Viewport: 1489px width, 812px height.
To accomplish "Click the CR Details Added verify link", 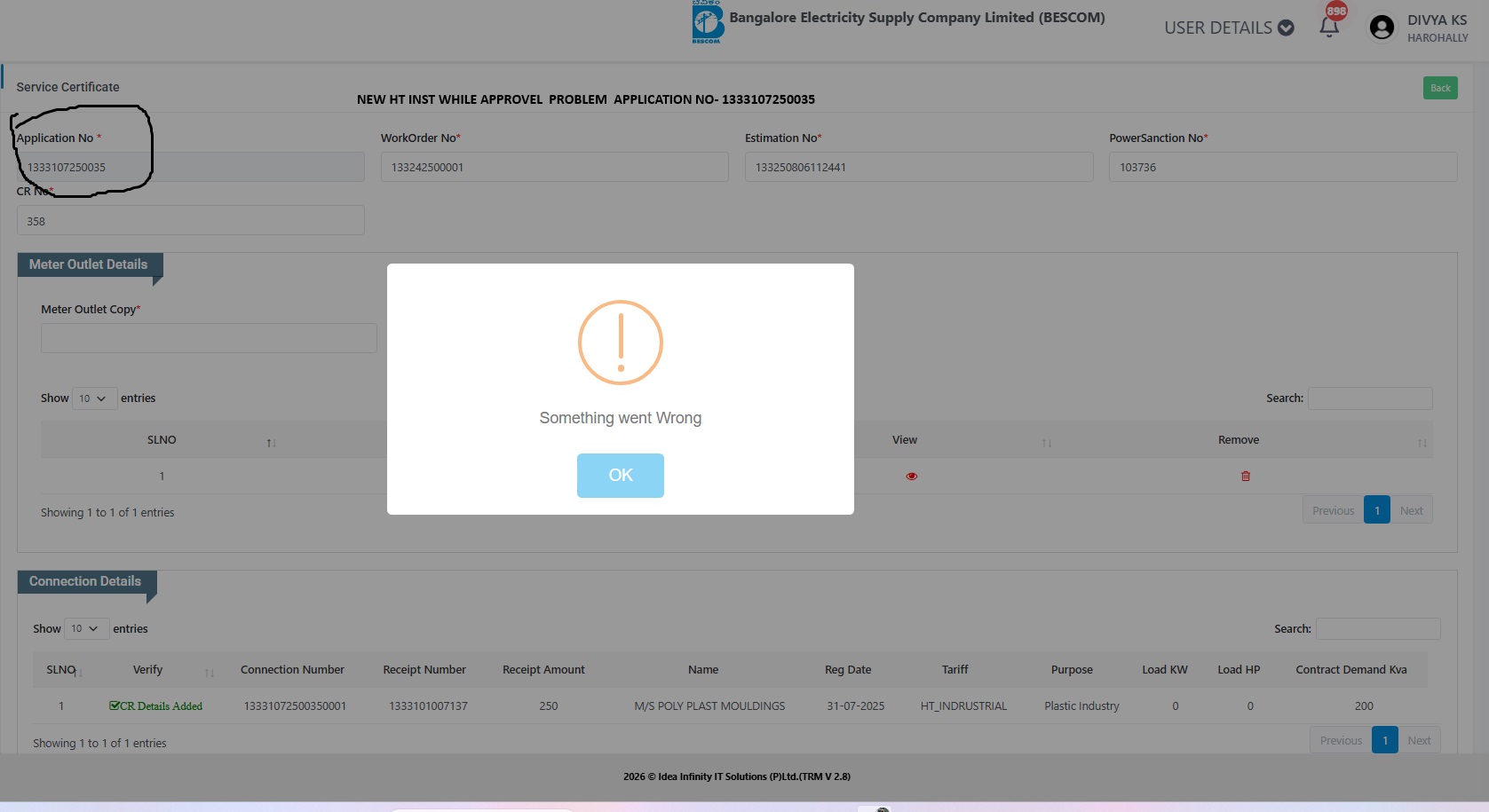I will [155, 706].
